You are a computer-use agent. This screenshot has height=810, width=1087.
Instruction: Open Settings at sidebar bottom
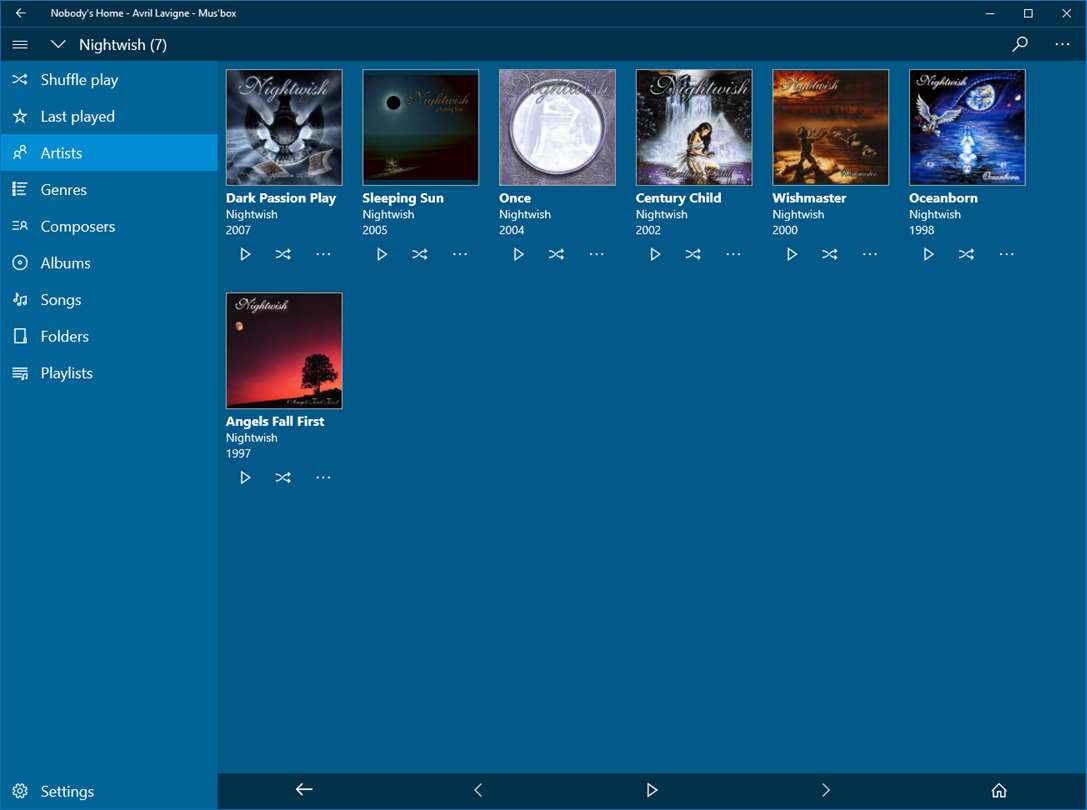coord(109,791)
